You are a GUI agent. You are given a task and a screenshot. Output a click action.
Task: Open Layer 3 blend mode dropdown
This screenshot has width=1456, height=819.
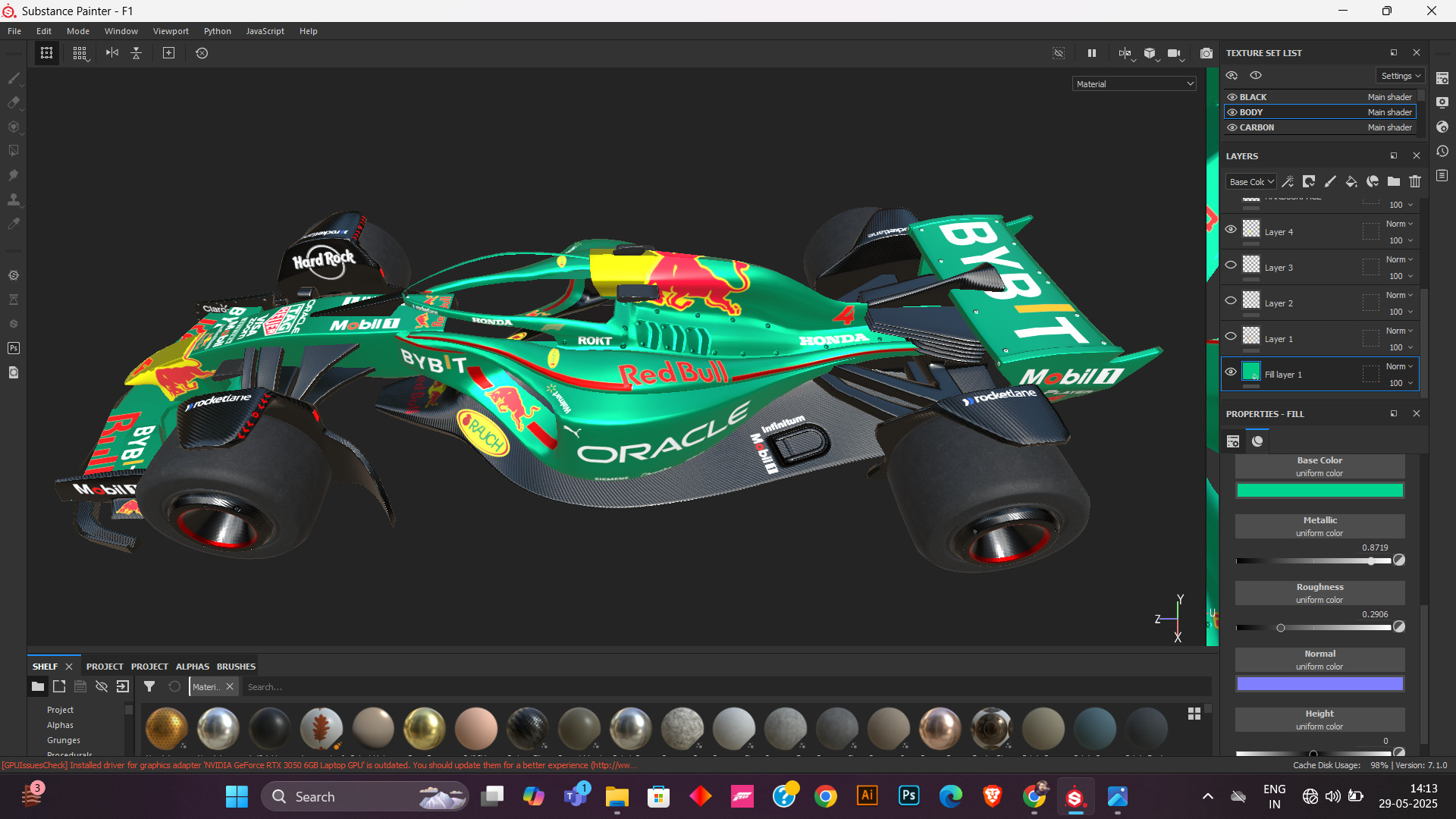pyautogui.click(x=1400, y=259)
